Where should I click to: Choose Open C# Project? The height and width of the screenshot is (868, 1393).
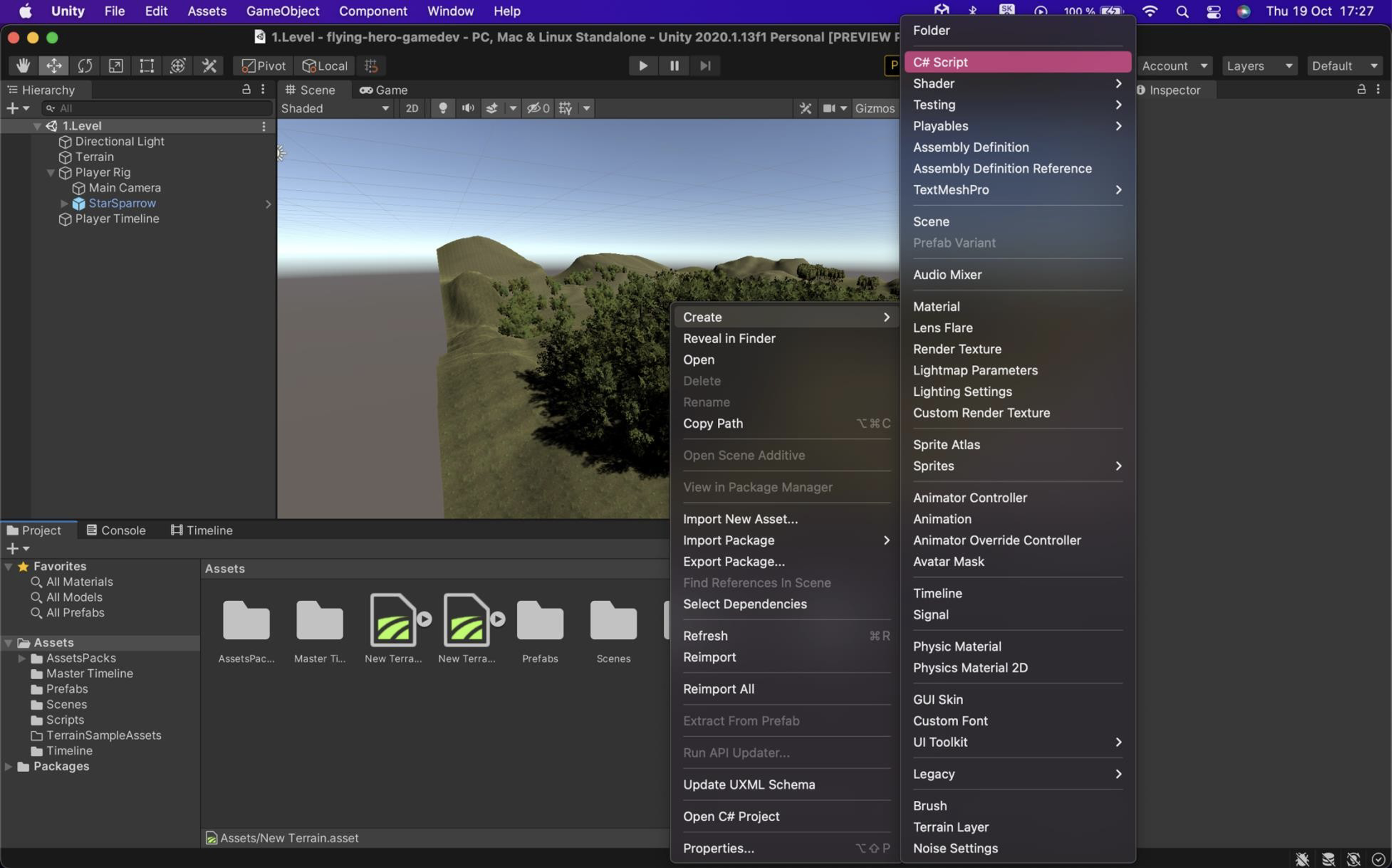pos(786,816)
